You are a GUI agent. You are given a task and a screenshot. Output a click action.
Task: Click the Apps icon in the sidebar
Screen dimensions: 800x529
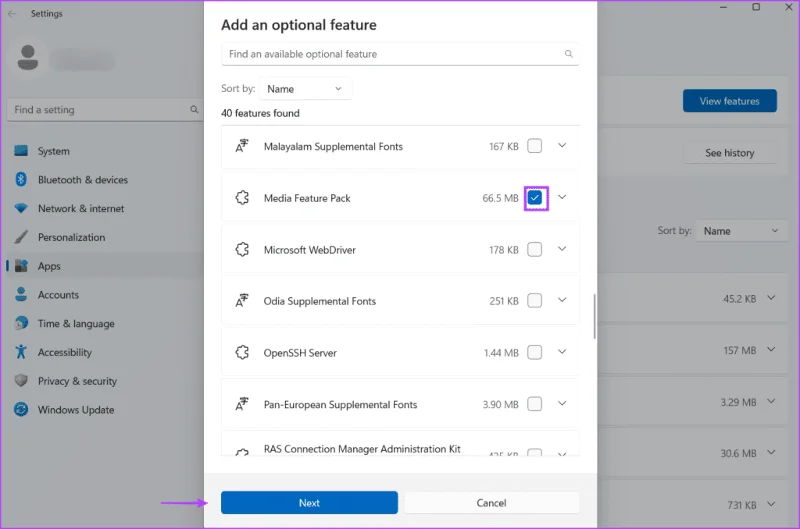pyautogui.click(x=21, y=266)
